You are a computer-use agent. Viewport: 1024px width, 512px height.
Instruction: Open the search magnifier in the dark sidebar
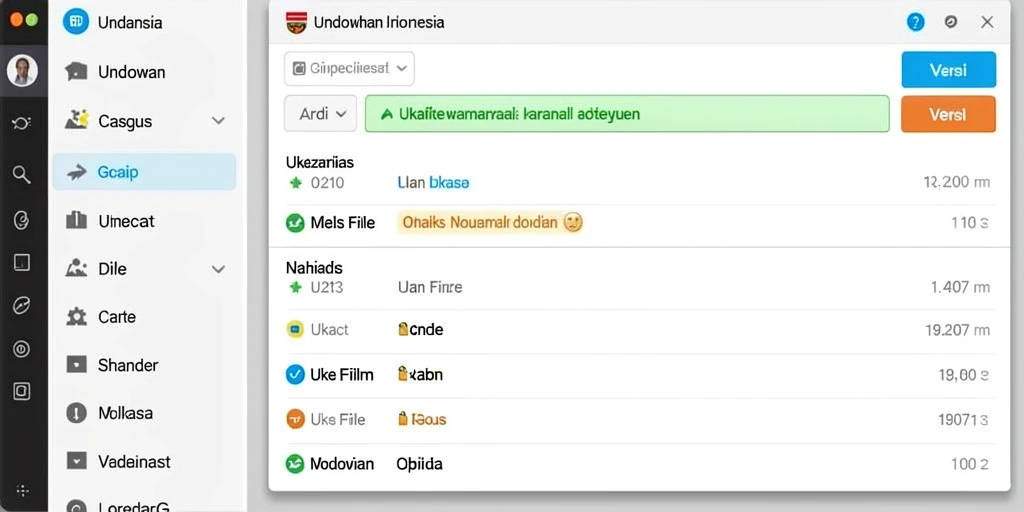click(22, 174)
